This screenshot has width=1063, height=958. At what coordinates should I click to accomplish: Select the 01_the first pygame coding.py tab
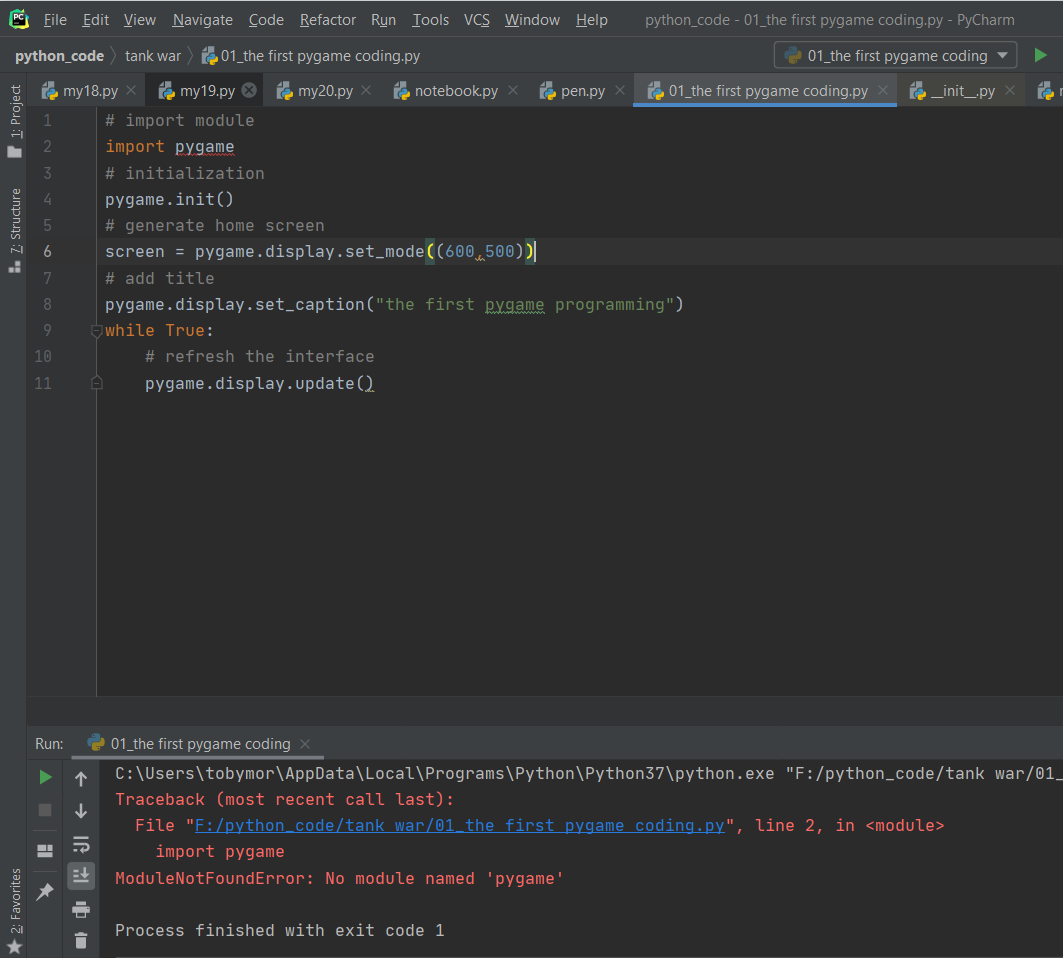[767, 91]
